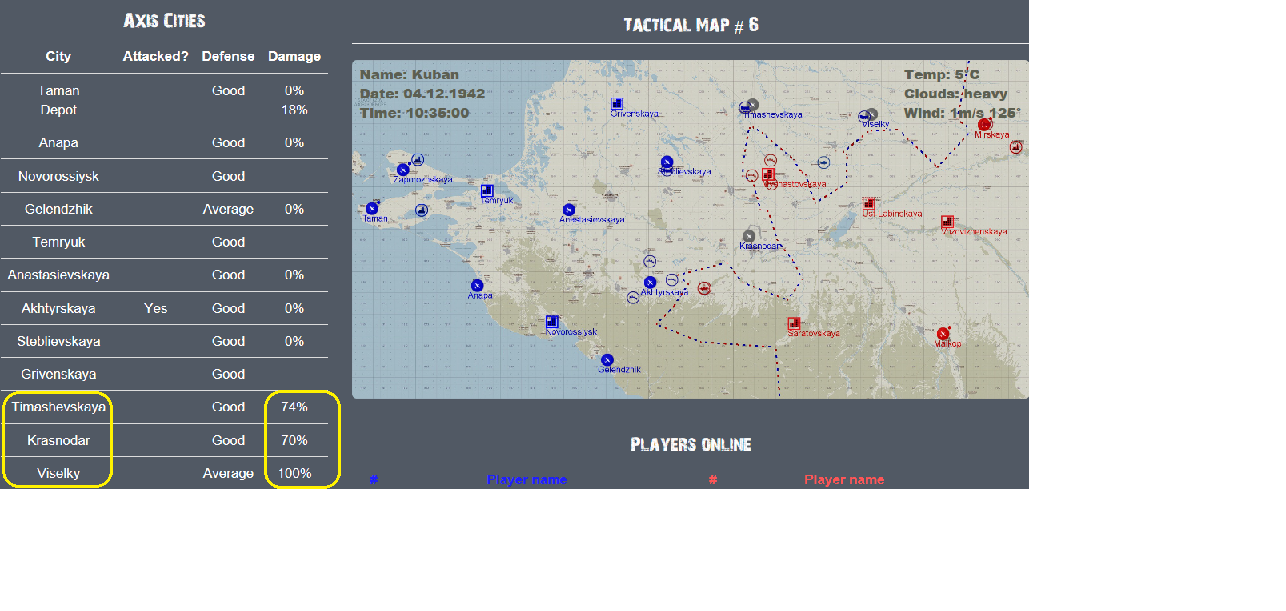Click the red Ust-Labinskaya city icon
The image size is (1286, 611).
pyautogui.click(x=870, y=204)
